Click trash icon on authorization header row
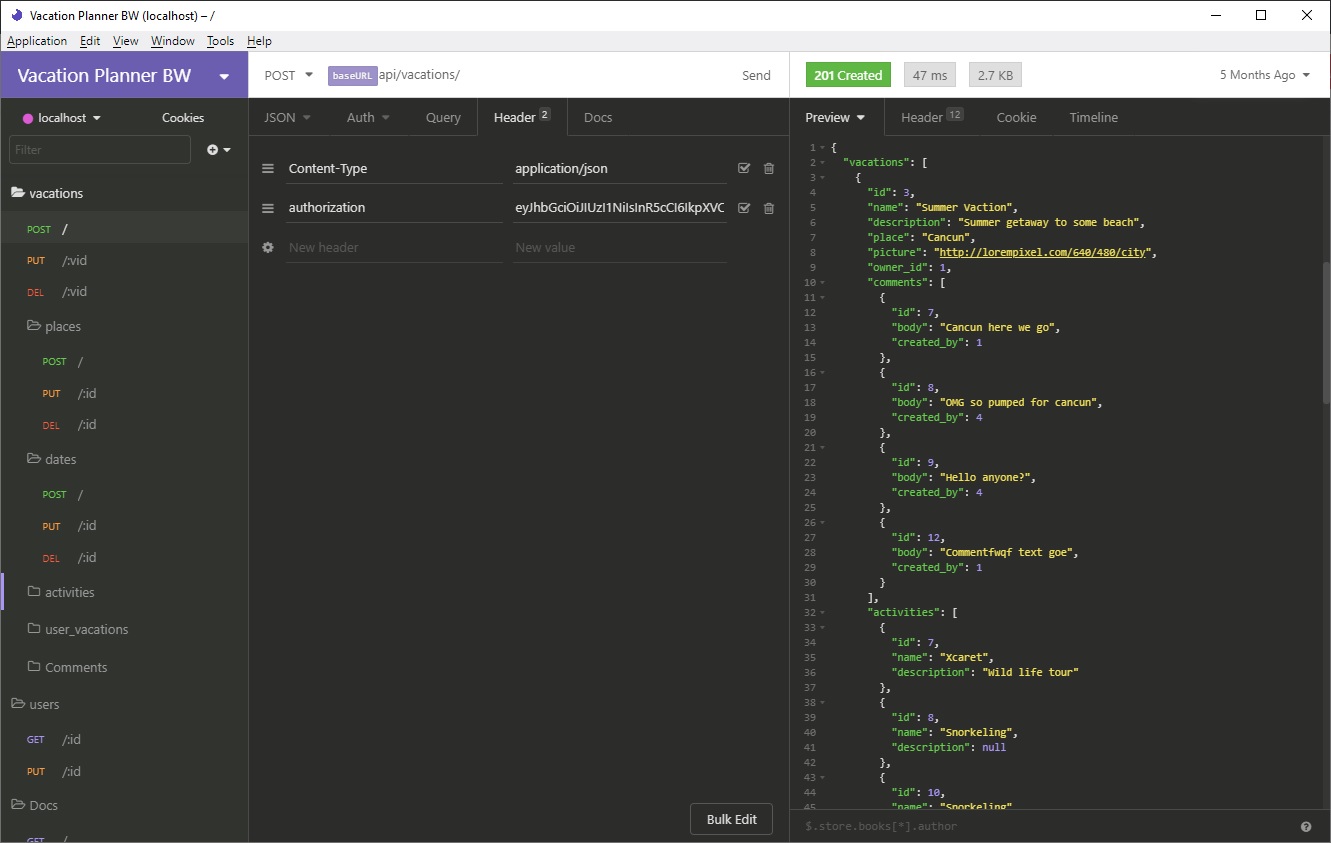Viewport: 1331px width, 843px height. (768, 208)
